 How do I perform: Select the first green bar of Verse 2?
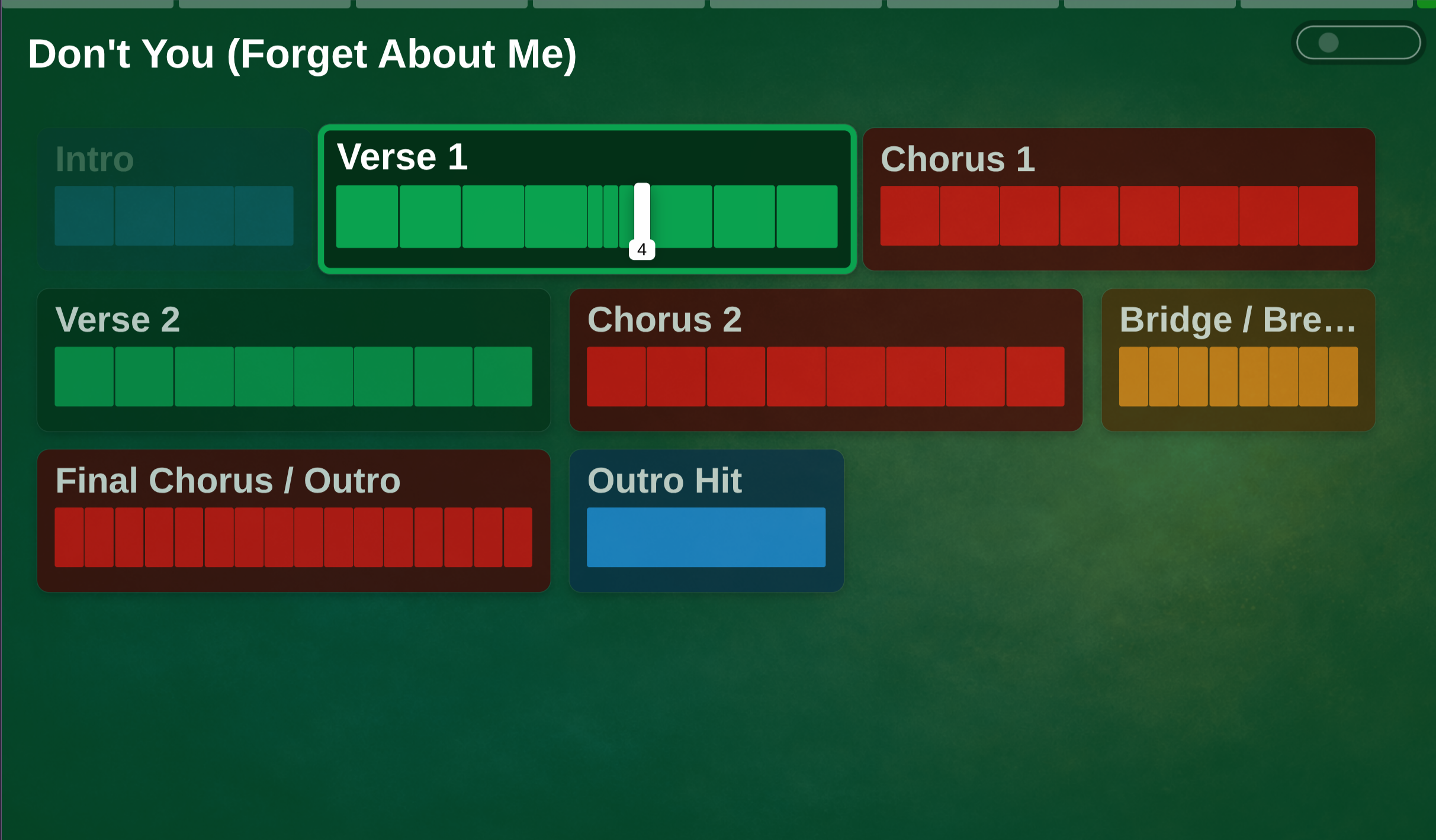point(84,376)
